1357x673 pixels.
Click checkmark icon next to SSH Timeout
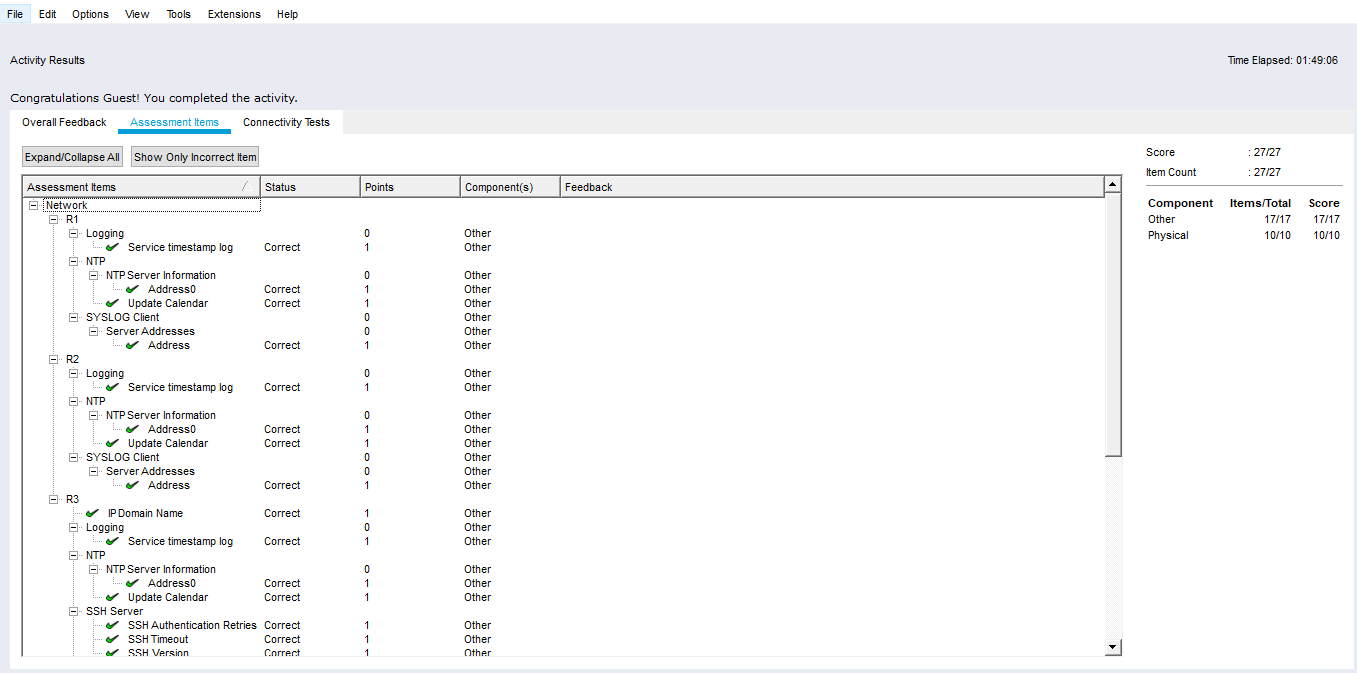point(112,639)
